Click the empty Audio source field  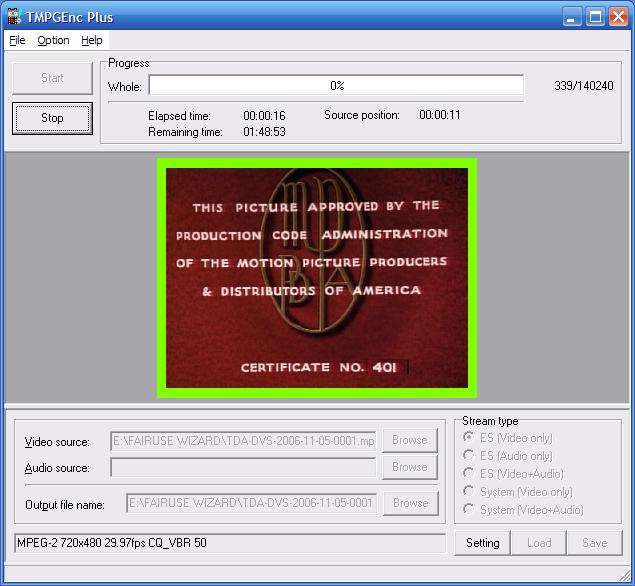click(x=243, y=467)
